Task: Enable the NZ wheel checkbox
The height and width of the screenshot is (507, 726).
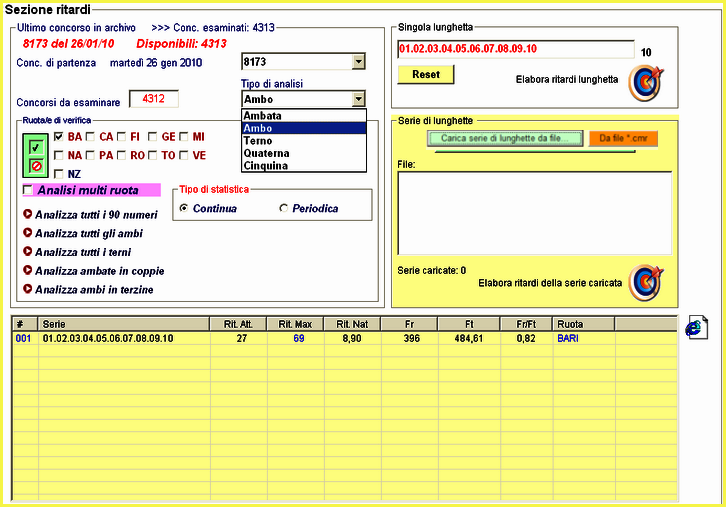Action: (x=58, y=174)
